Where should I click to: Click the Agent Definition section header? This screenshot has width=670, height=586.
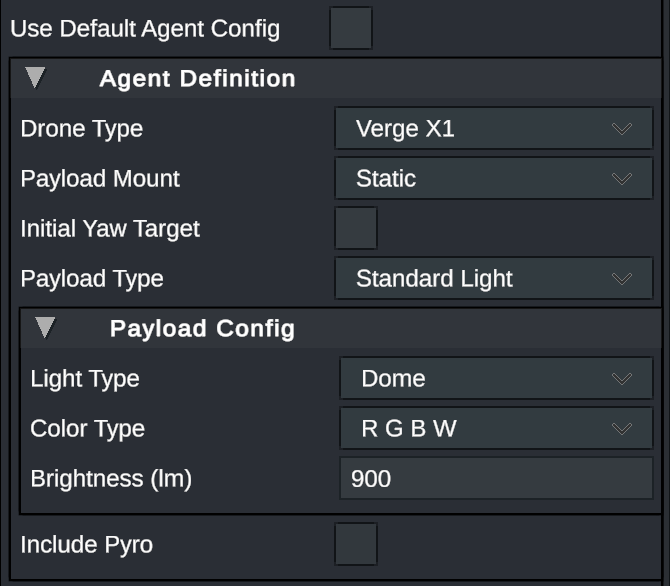tap(336, 78)
